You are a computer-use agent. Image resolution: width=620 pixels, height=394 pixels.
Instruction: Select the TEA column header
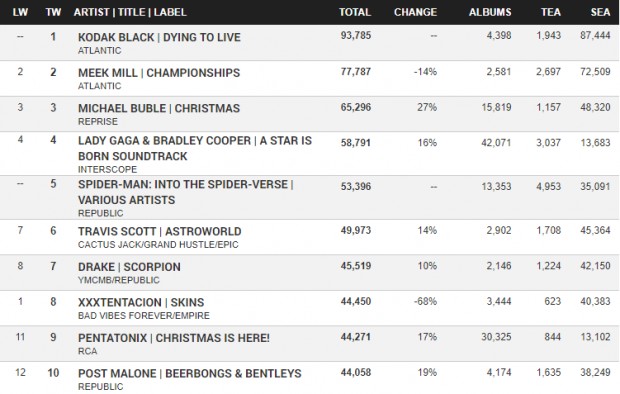(551, 12)
